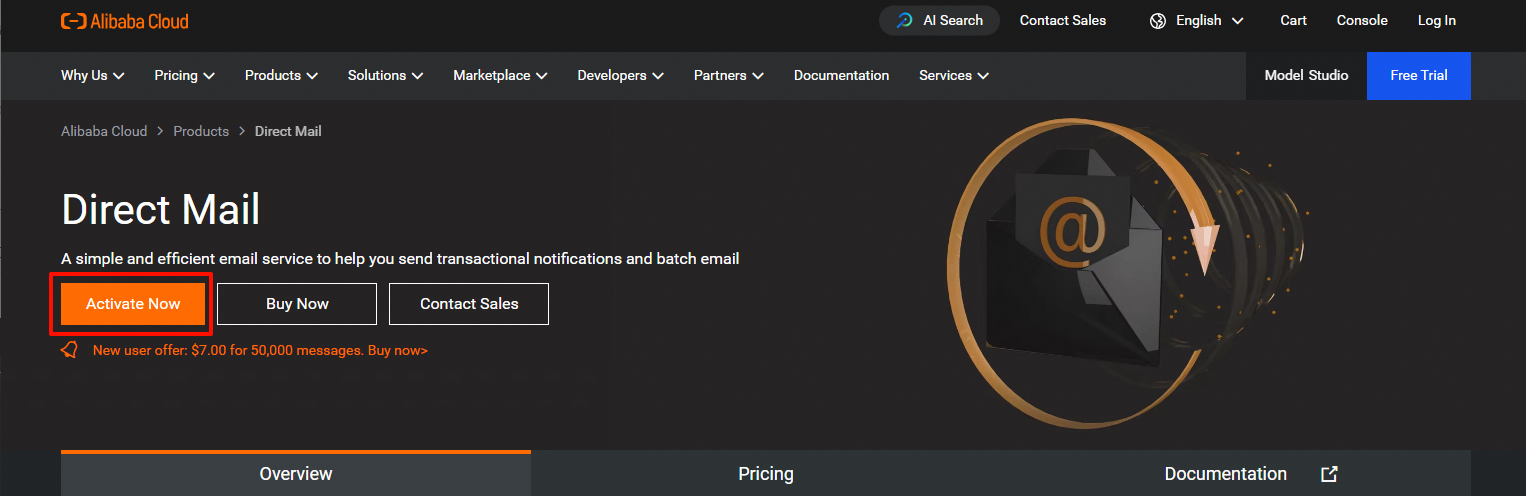Expand the Developers menu

coord(620,75)
